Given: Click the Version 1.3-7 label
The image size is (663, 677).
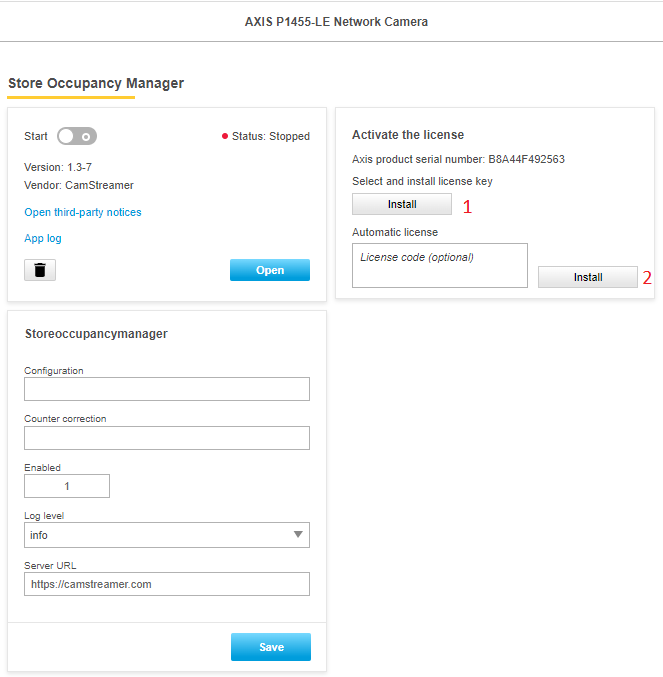Looking at the screenshot, I should (x=58, y=167).
